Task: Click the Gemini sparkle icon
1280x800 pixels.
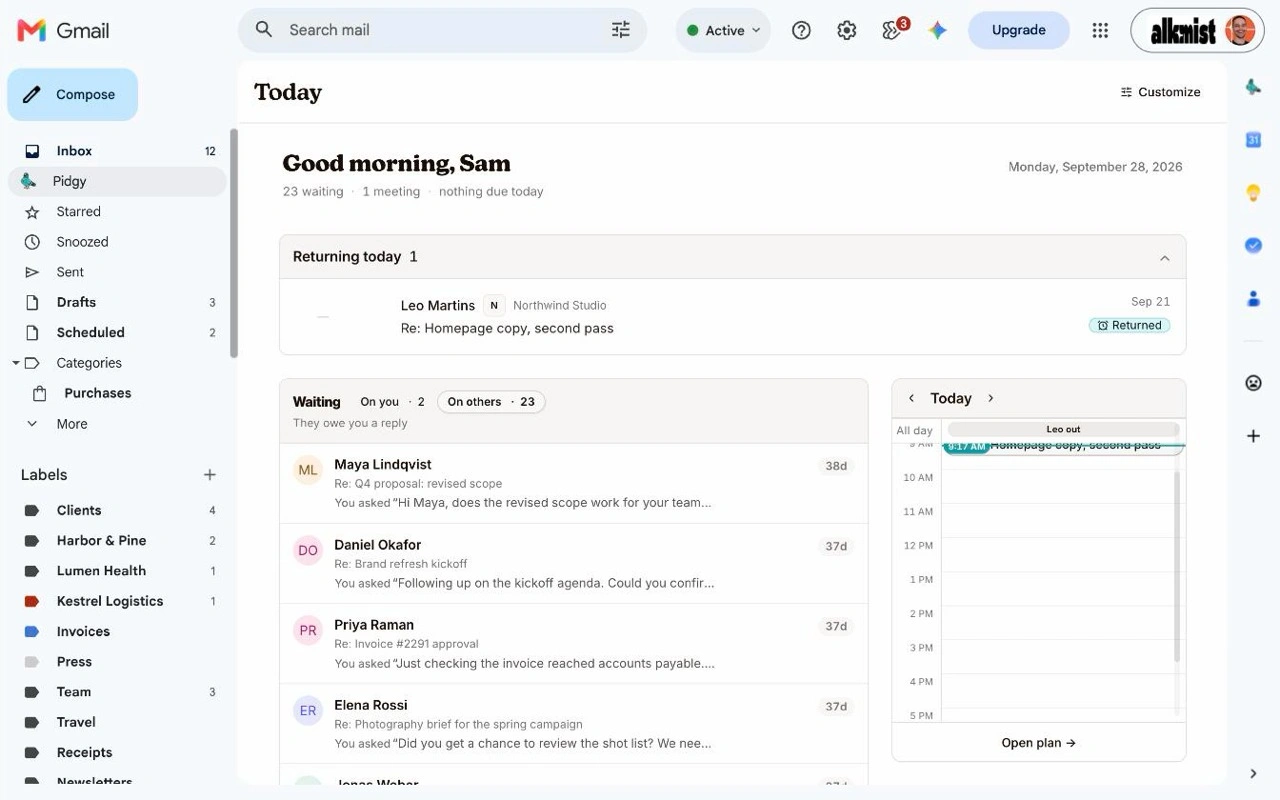Action: [x=937, y=30]
